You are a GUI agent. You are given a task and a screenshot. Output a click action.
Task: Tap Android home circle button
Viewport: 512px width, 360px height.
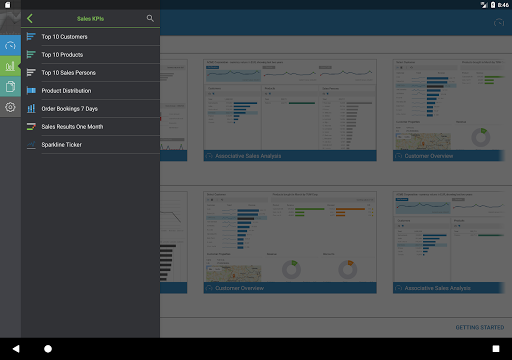click(x=48, y=349)
